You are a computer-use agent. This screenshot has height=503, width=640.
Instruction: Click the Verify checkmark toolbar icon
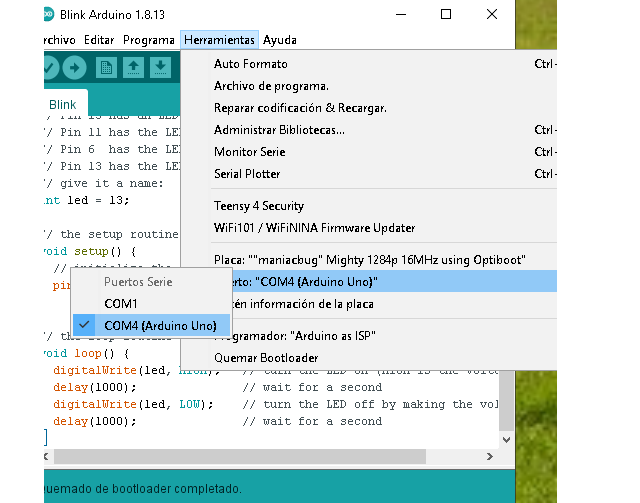coord(50,67)
